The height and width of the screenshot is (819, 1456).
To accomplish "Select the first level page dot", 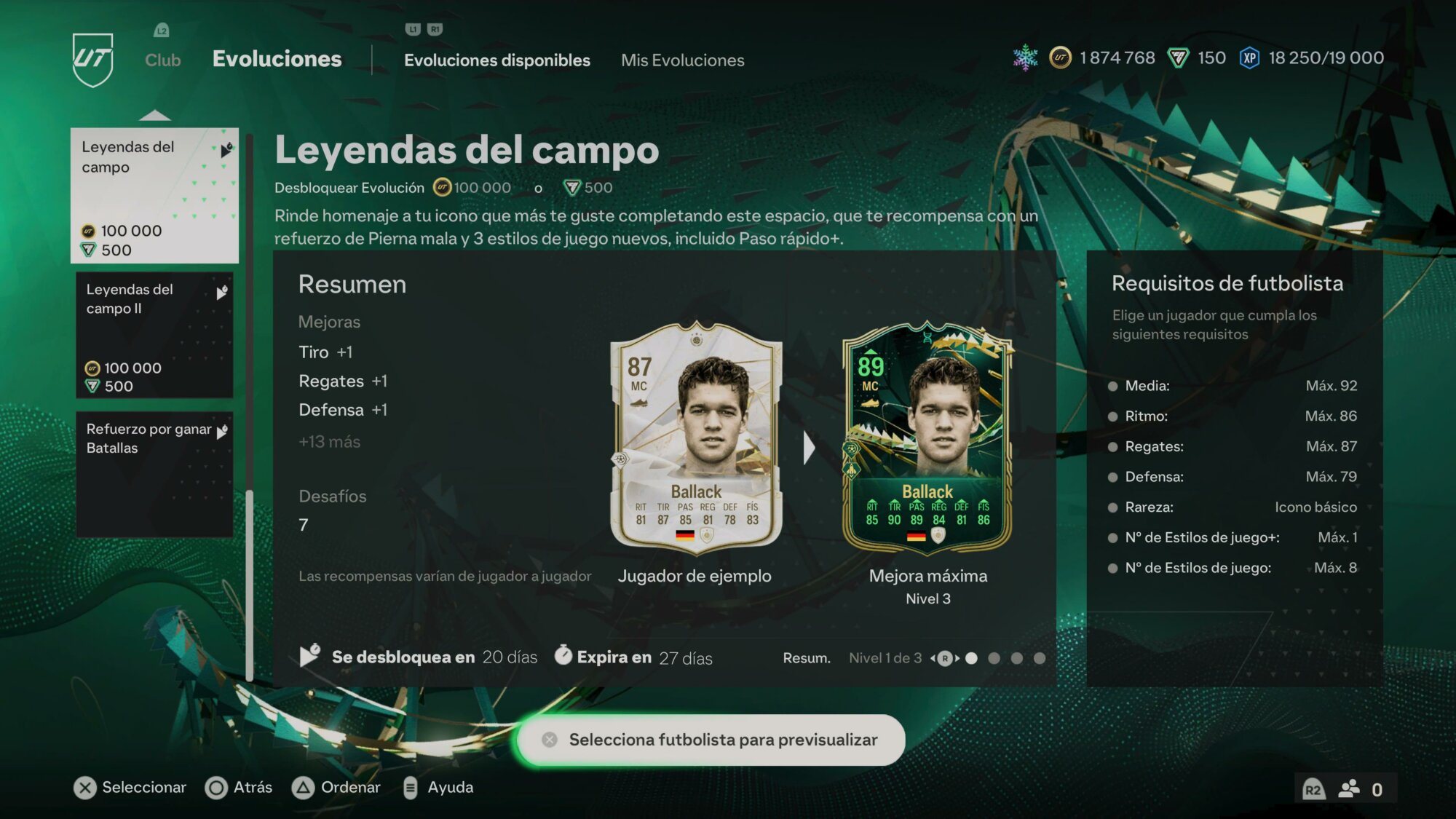I will click(x=971, y=658).
